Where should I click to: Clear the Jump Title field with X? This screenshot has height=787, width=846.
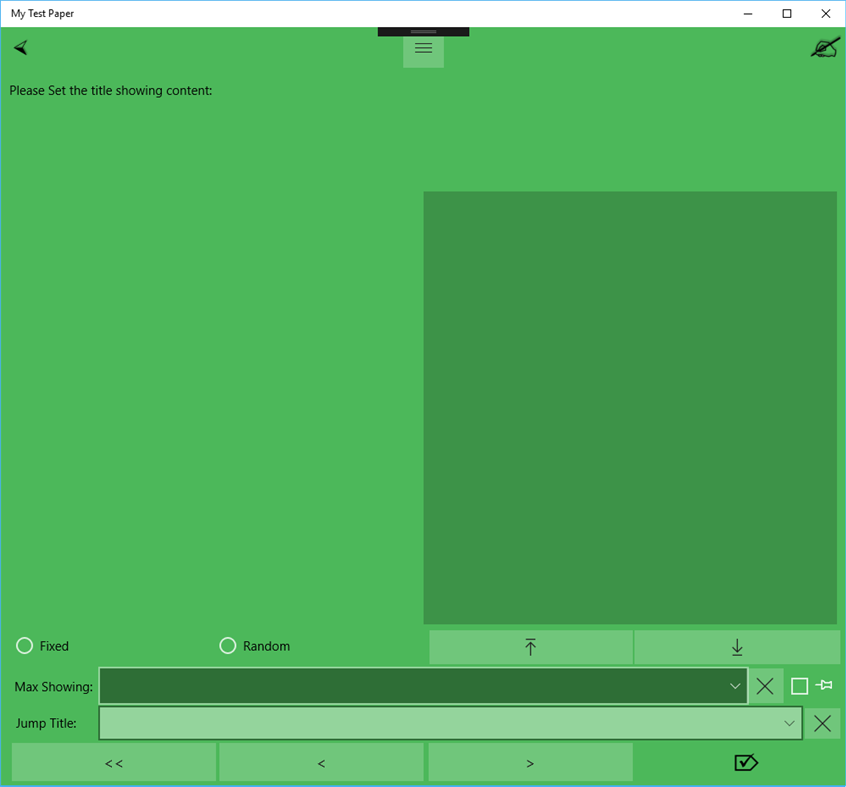[x=822, y=723]
